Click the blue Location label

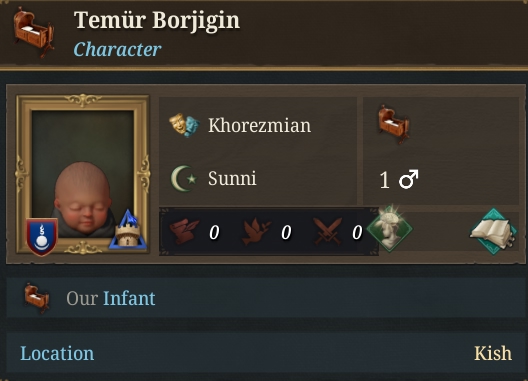[57, 353]
